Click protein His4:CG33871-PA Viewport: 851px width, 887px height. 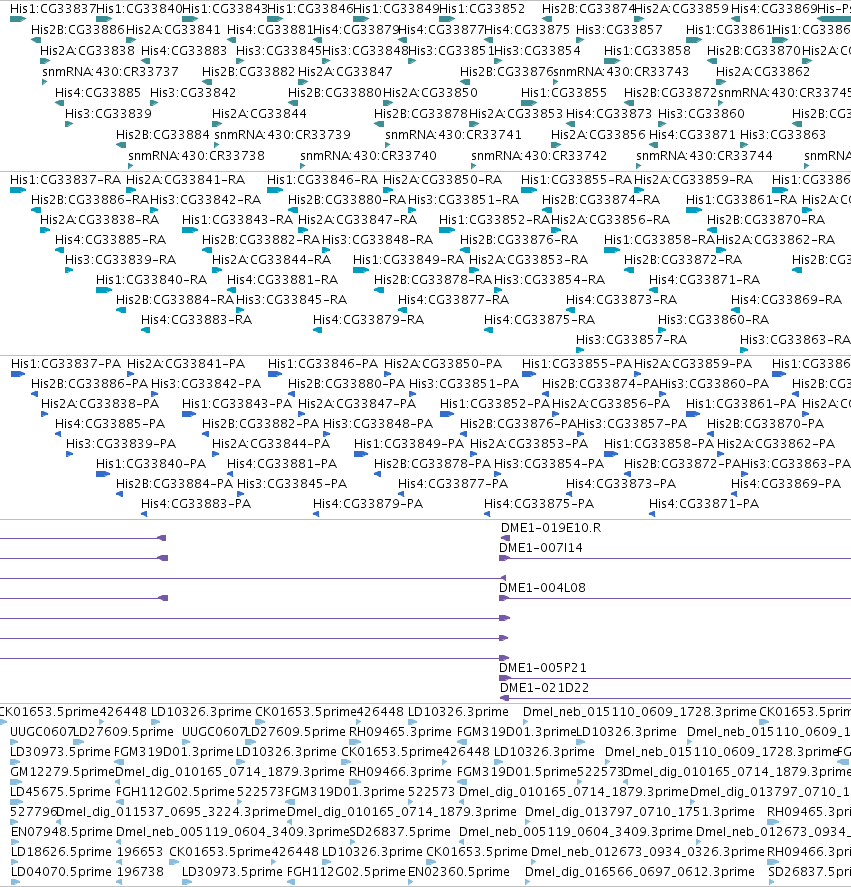[704, 503]
